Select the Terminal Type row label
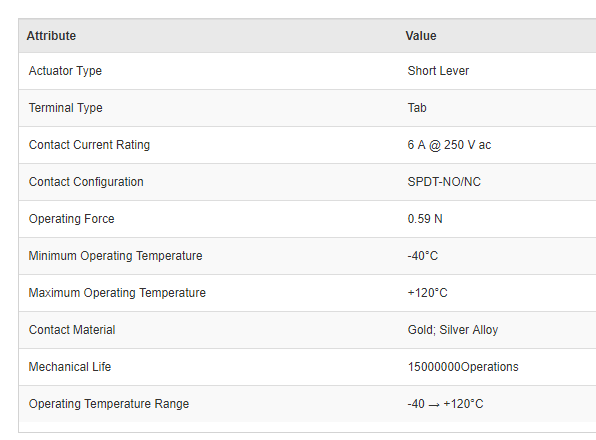The width and height of the screenshot is (596, 440). (x=66, y=108)
